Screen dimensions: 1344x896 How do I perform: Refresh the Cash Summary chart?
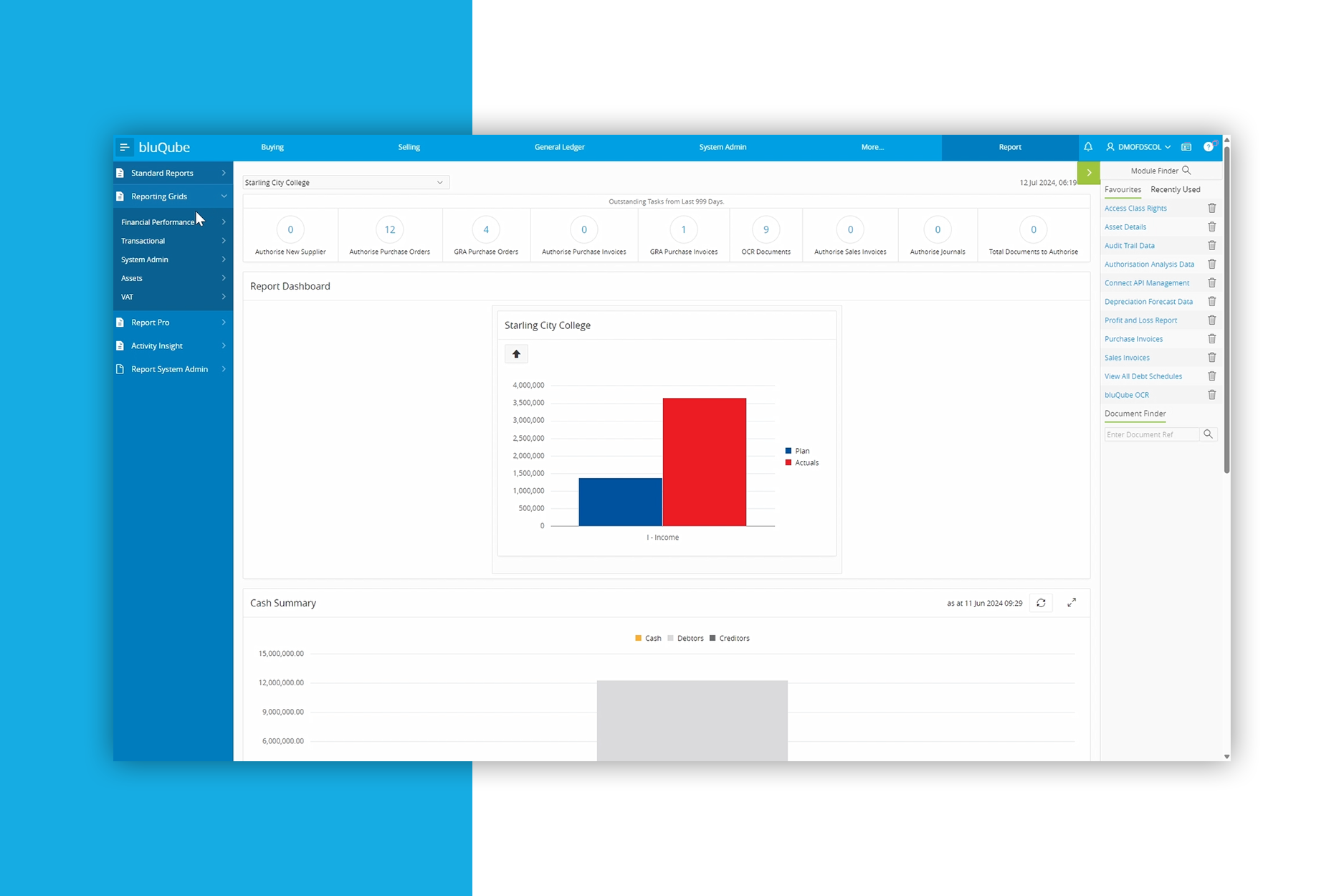click(1041, 604)
